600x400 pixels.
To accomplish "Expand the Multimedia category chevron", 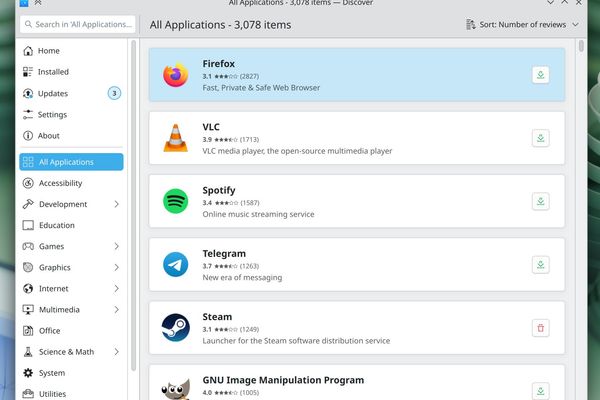I will [x=117, y=309].
